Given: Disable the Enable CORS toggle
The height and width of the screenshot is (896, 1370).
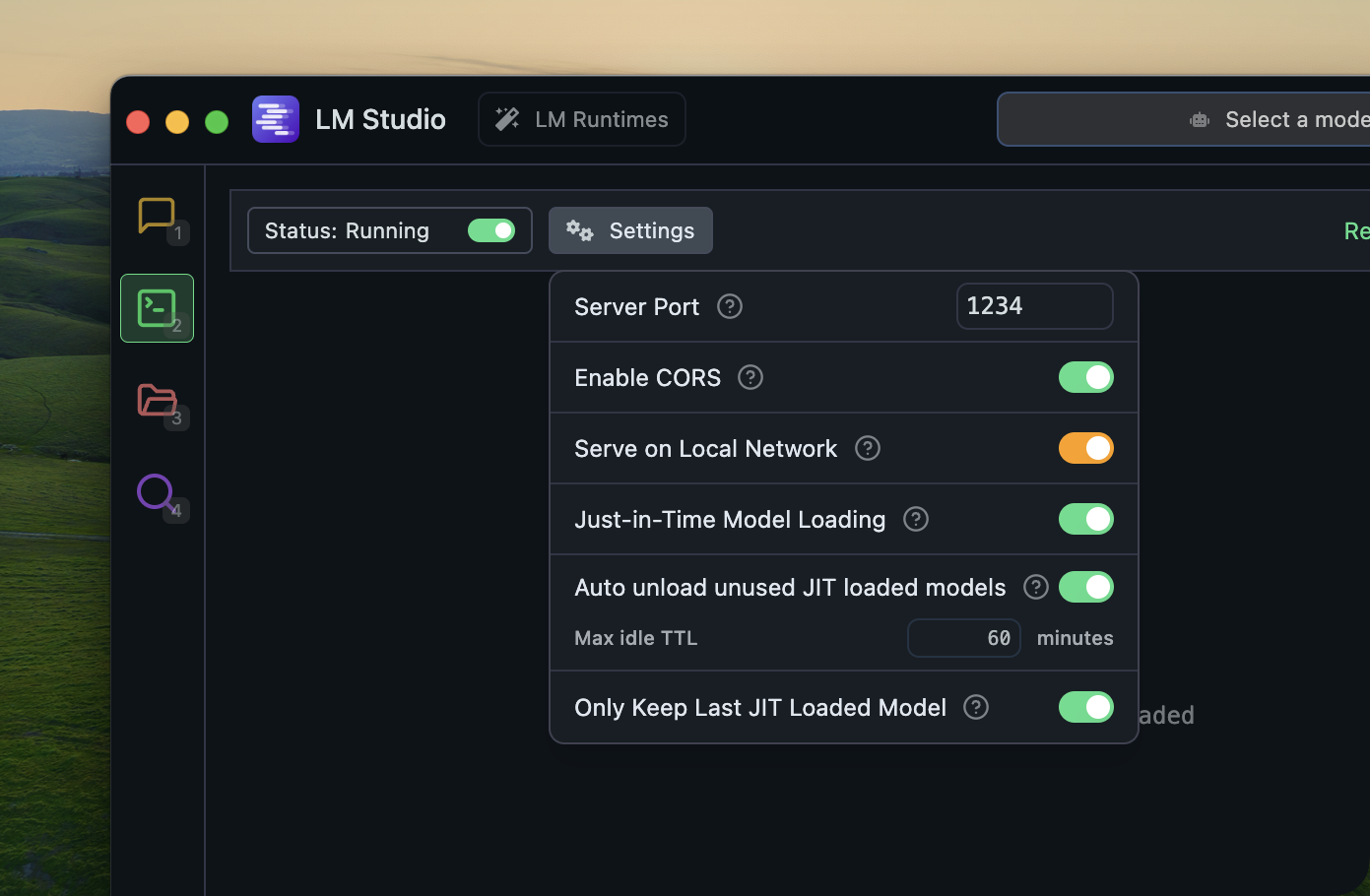Looking at the screenshot, I should tap(1086, 377).
